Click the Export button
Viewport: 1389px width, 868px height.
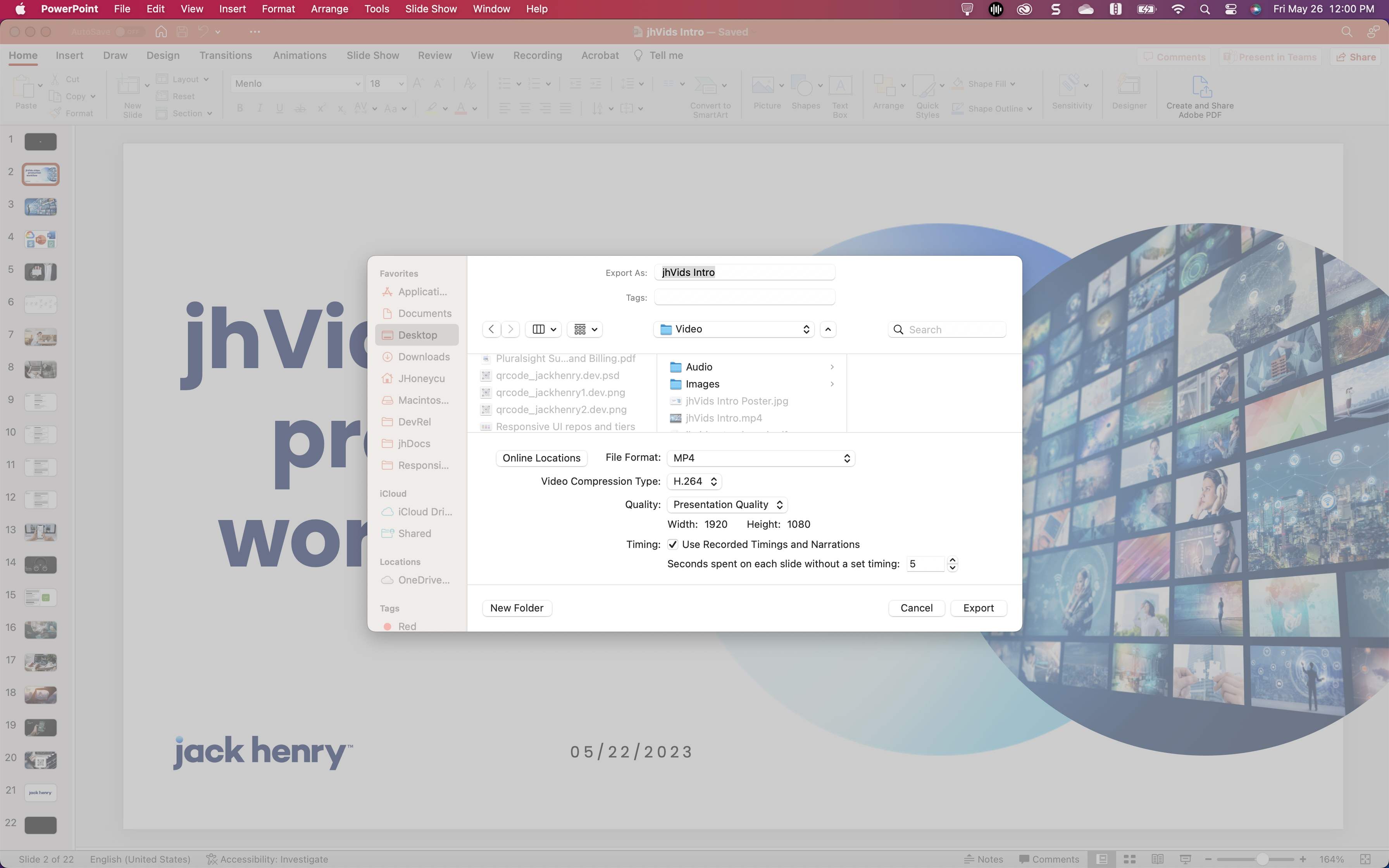978,608
